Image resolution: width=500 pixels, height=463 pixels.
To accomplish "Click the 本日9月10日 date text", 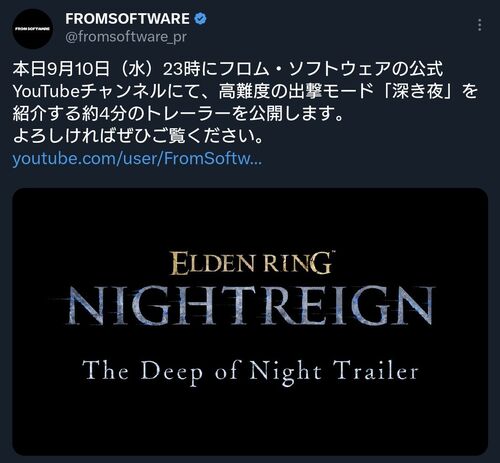I will click(x=61, y=69).
